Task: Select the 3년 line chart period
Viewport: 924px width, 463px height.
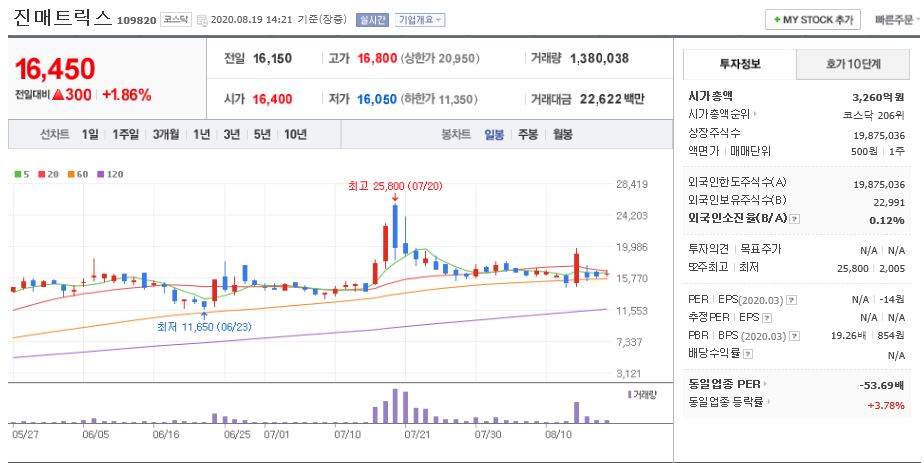Action: 232,135
